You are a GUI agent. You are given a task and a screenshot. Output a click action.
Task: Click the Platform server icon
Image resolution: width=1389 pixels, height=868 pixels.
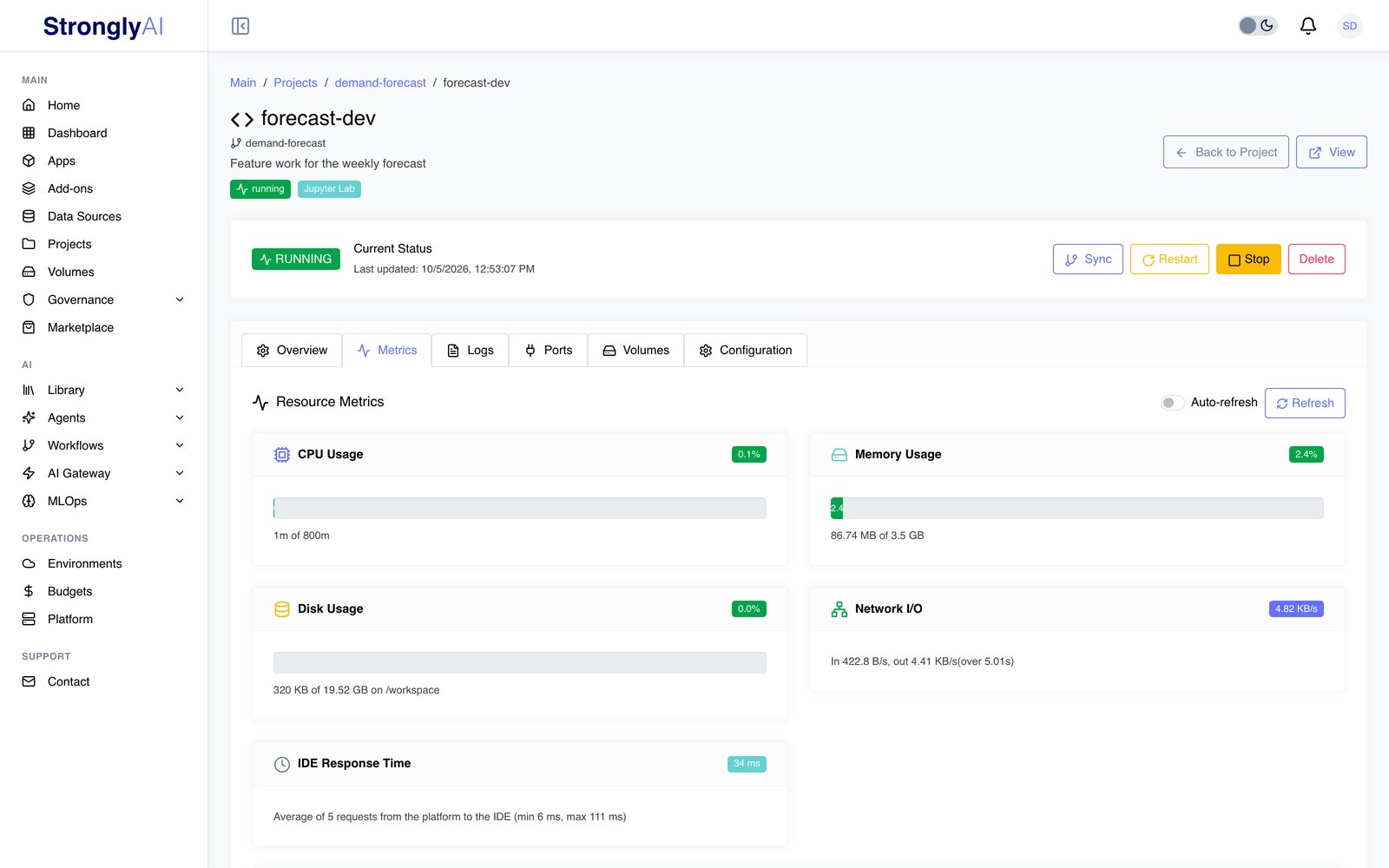point(29,619)
